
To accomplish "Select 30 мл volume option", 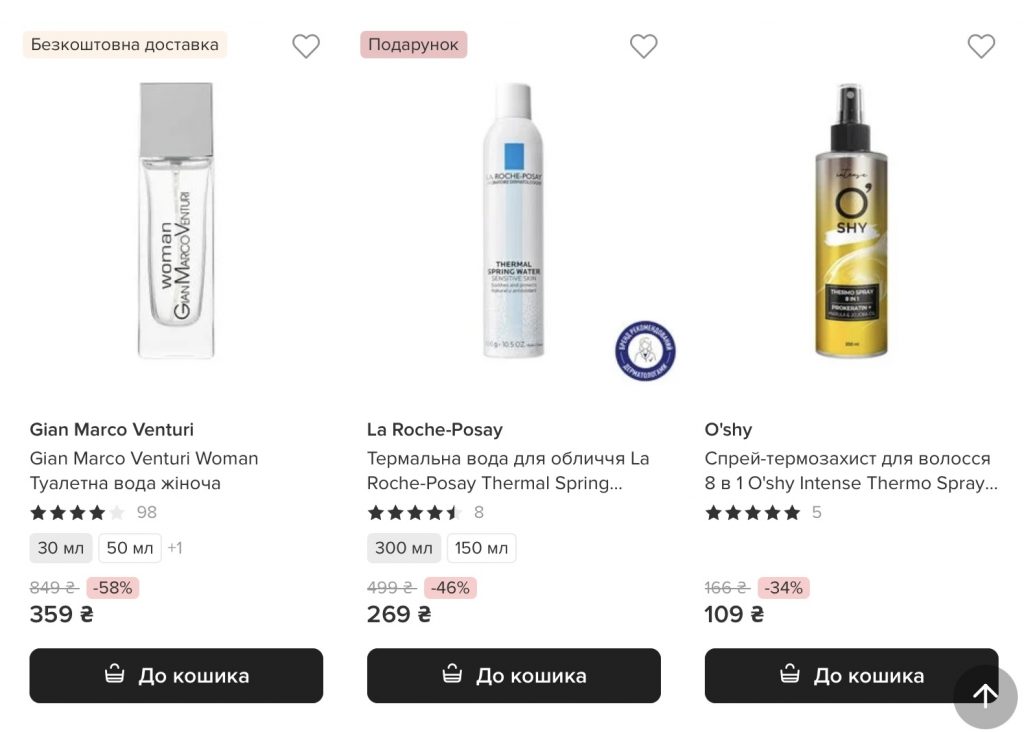I will (x=61, y=548).
